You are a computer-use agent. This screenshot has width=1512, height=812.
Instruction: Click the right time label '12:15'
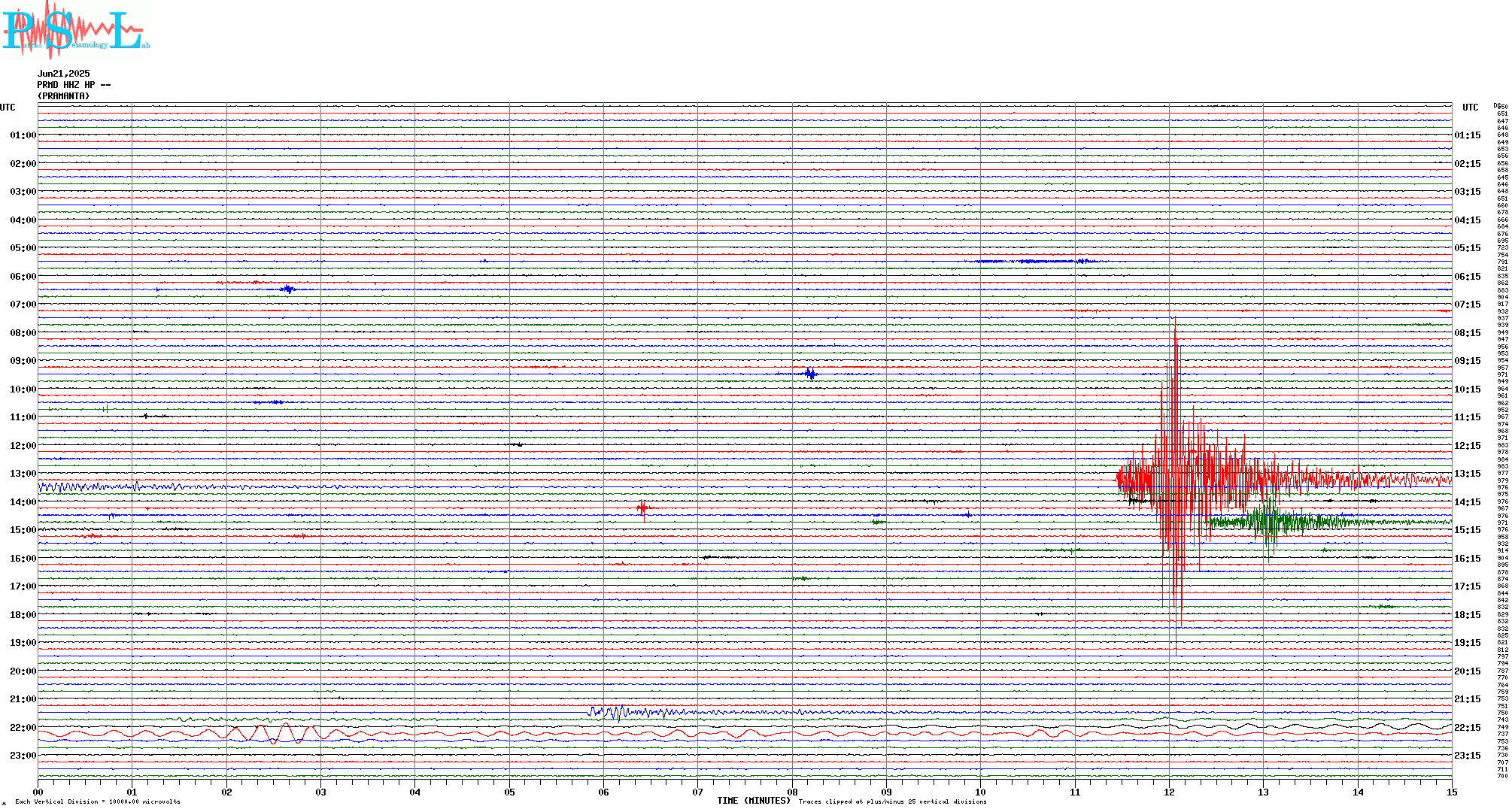(1468, 446)
